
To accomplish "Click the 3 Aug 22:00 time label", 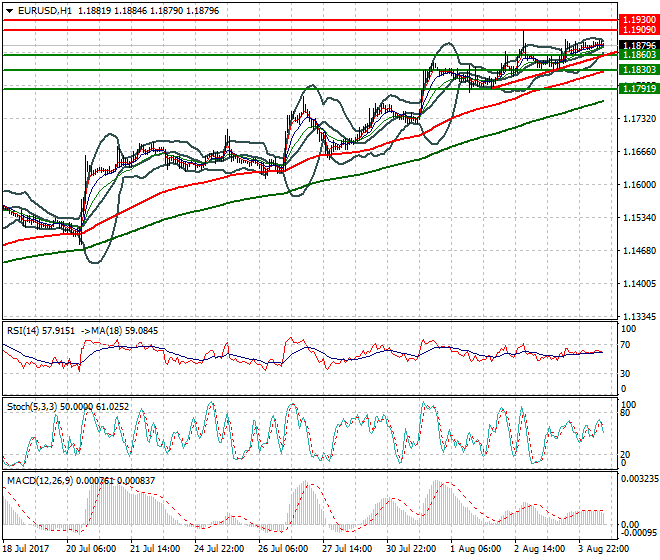I will point(603,549).
